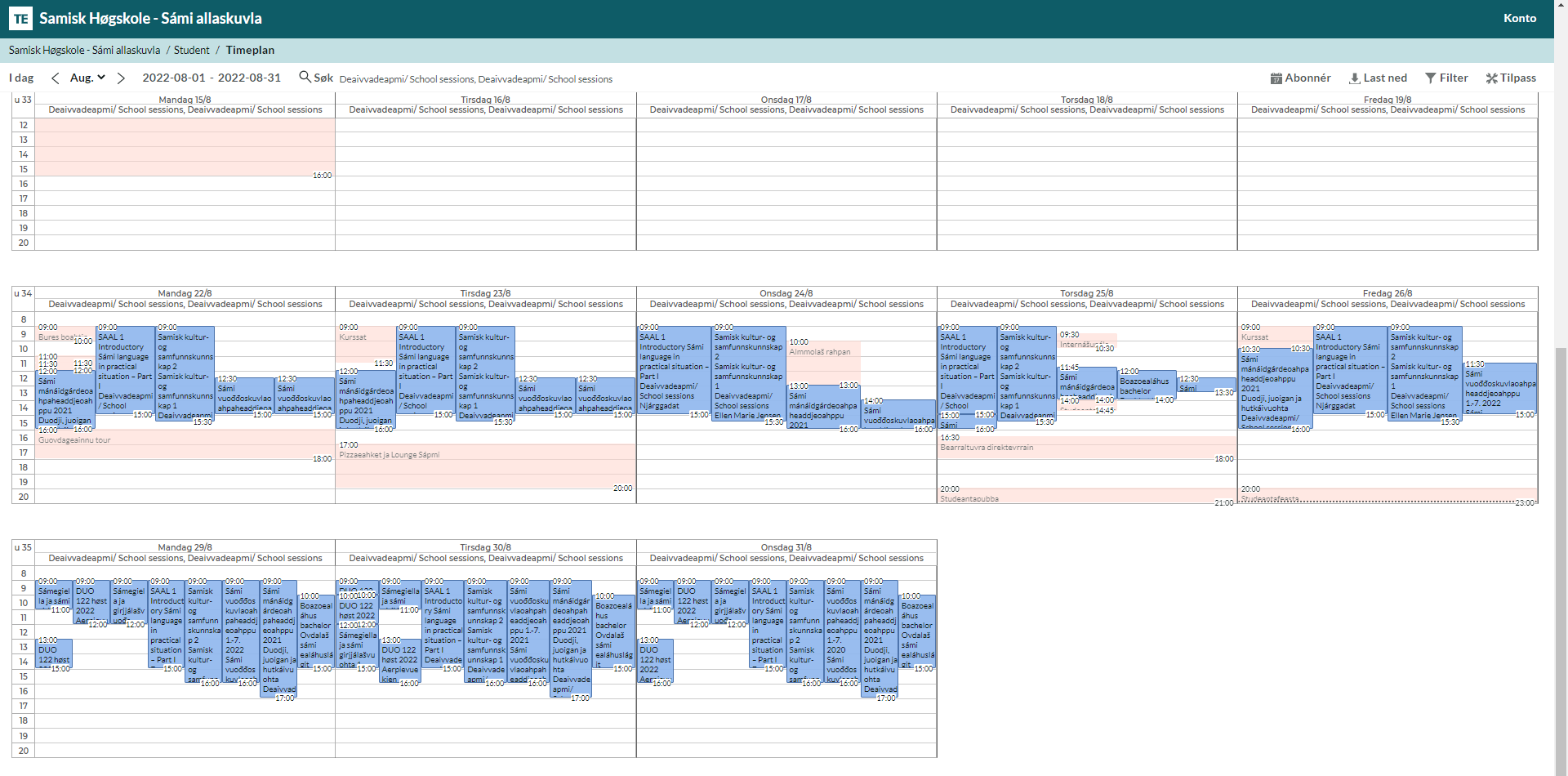1568x776 pixels.
Task: Open the Filter funnel icon
Action: point(1430,78)
